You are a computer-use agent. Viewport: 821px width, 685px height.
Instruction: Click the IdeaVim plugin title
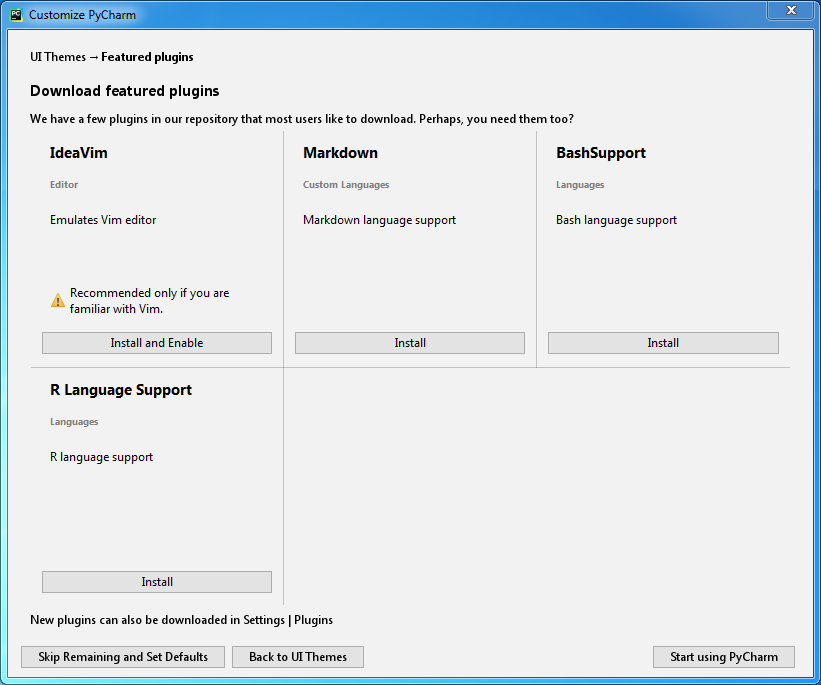(79, 153)
